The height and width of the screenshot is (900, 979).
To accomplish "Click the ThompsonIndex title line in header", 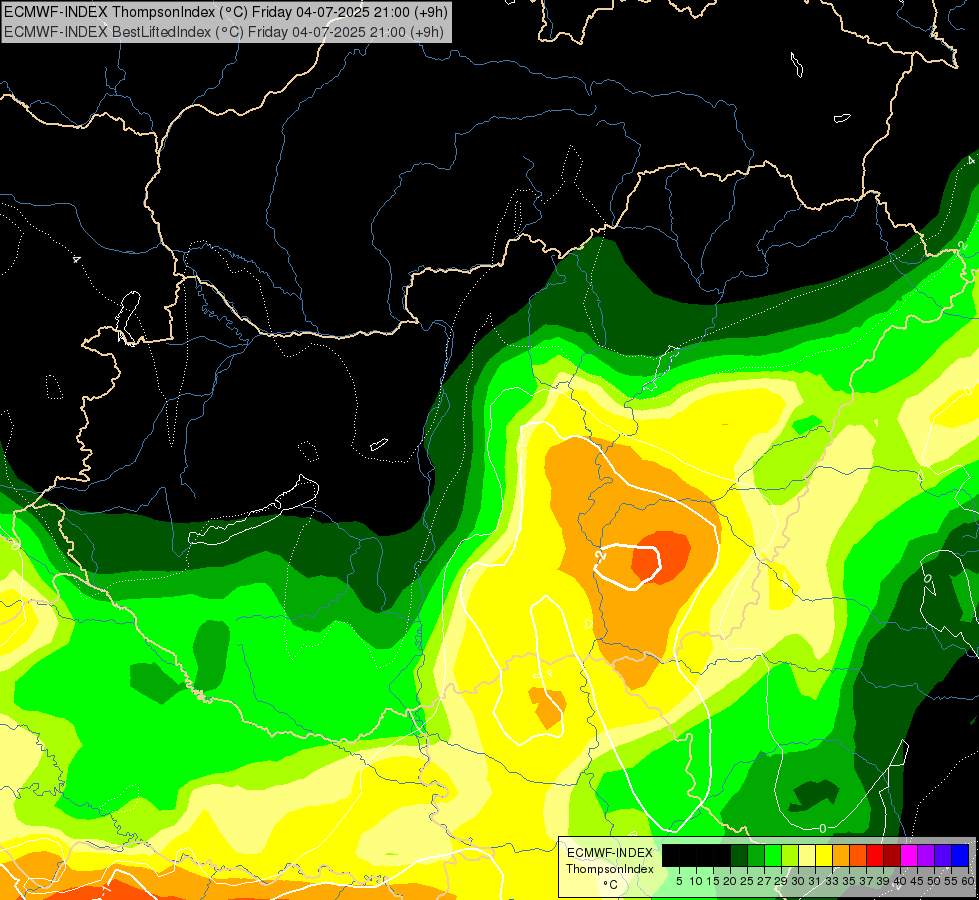I will (225, 12).
